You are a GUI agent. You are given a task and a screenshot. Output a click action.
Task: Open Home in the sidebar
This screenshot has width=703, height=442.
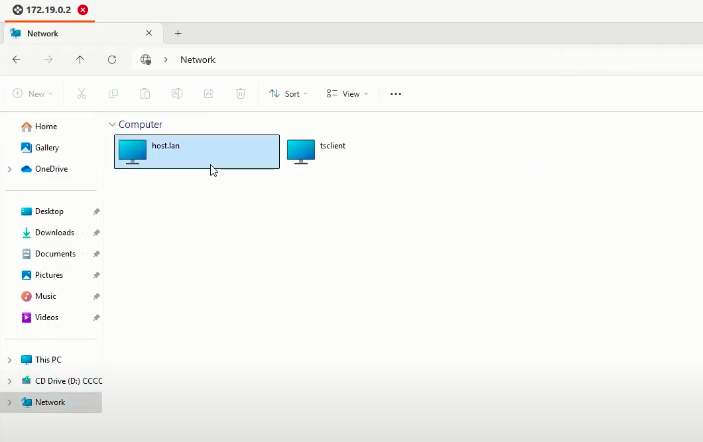[39, 126]
